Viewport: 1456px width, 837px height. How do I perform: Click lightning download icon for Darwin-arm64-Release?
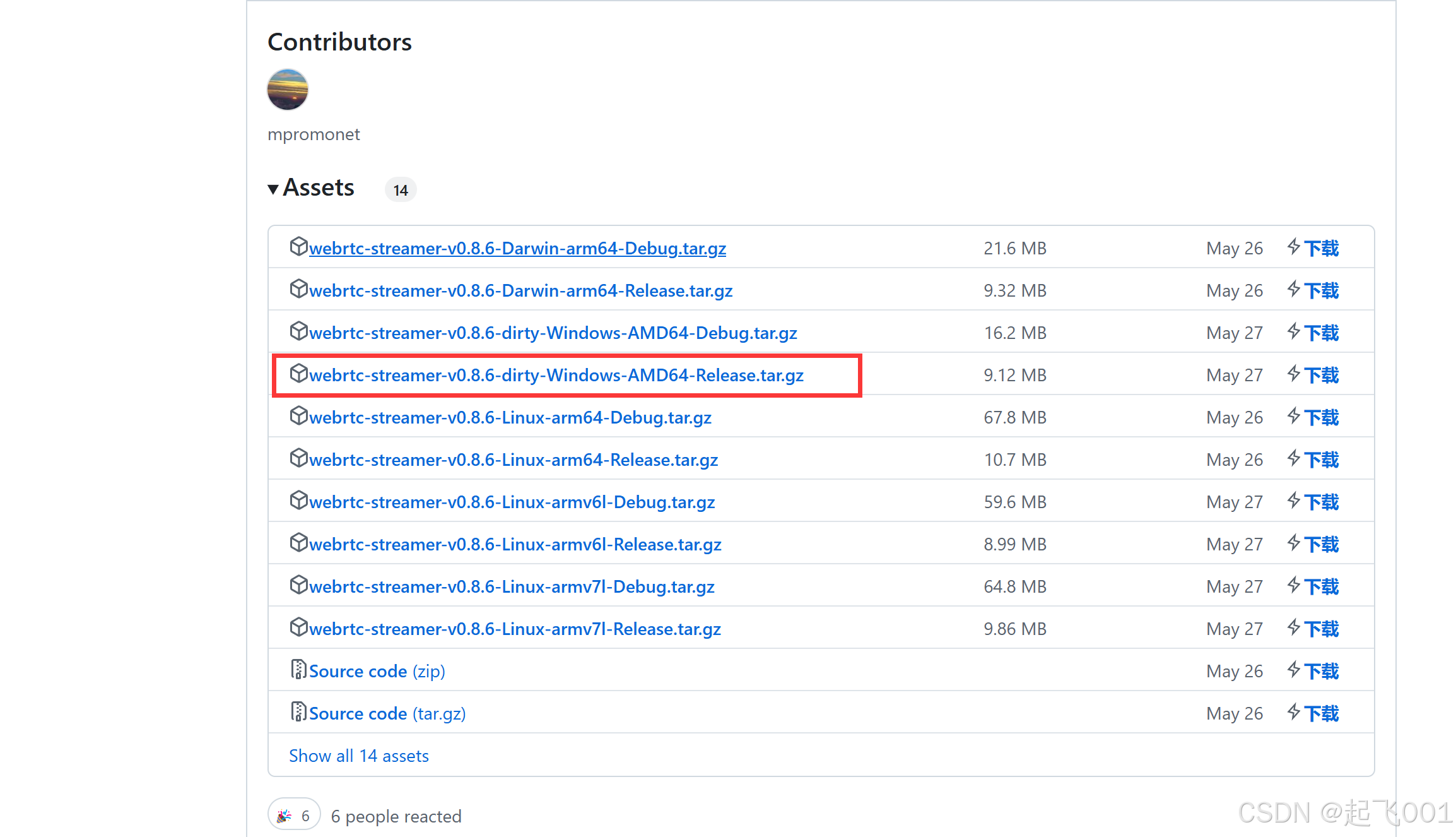click(x=1293, y=290)
